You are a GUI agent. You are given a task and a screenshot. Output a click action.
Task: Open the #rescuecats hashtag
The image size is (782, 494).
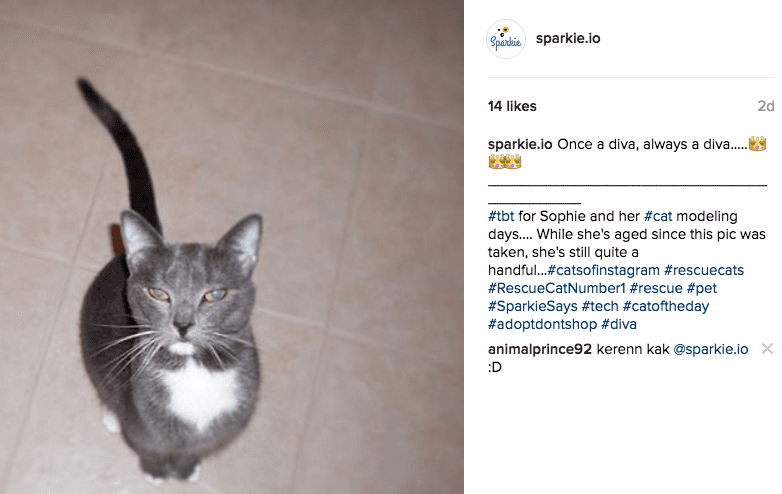point(704,270)
